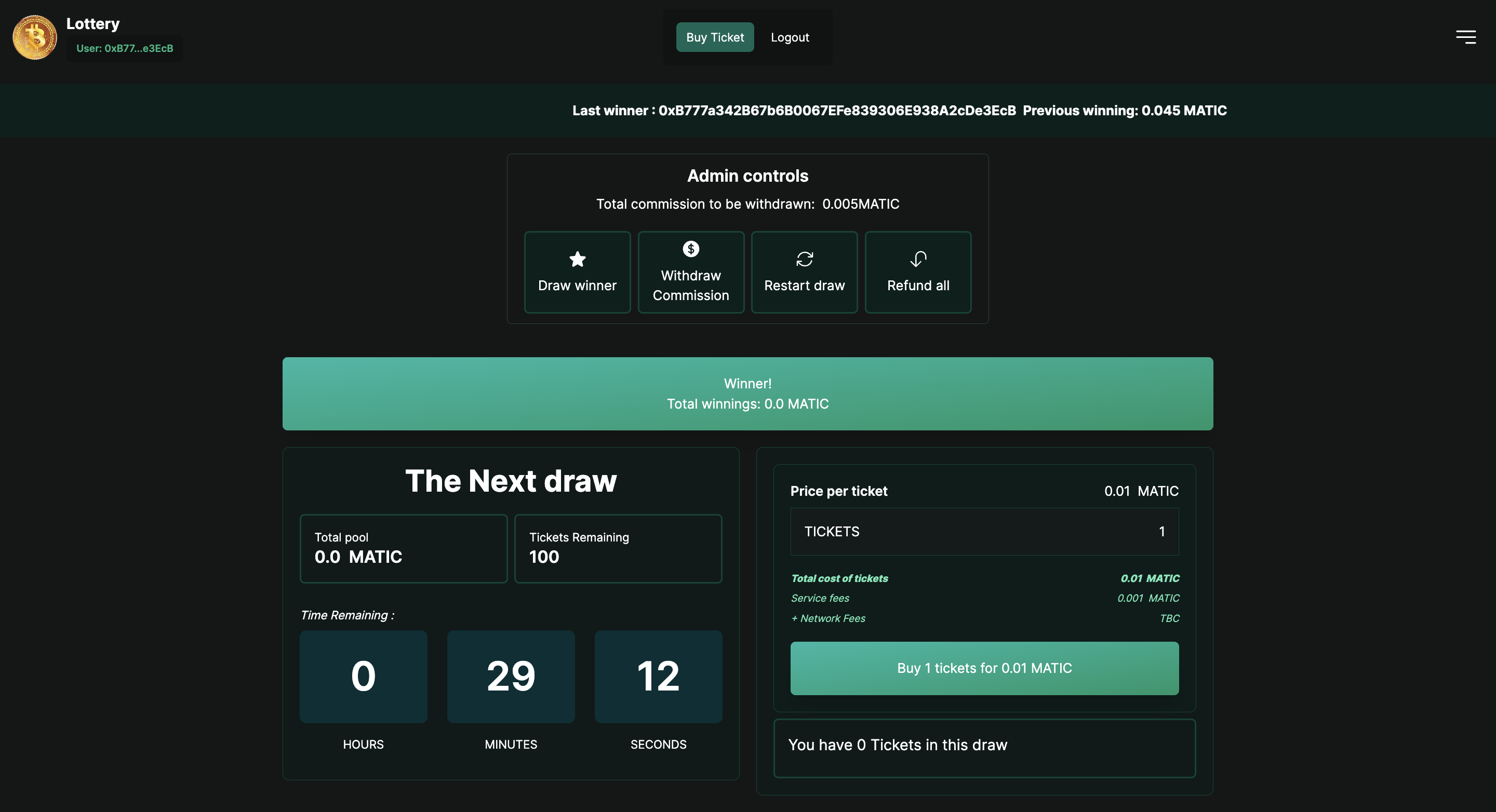Screen dimensions: 1496x812
Task: Click the hours countdown tile showing 0
Action: [363, 676]
